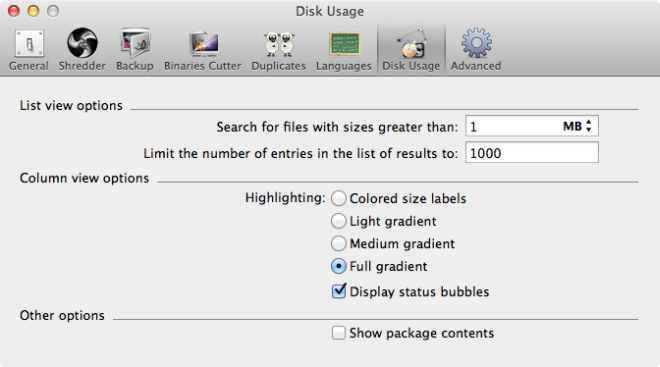
Task: Open the Backup safe icon
Action: pyautogui.click(x=135, y=43)
